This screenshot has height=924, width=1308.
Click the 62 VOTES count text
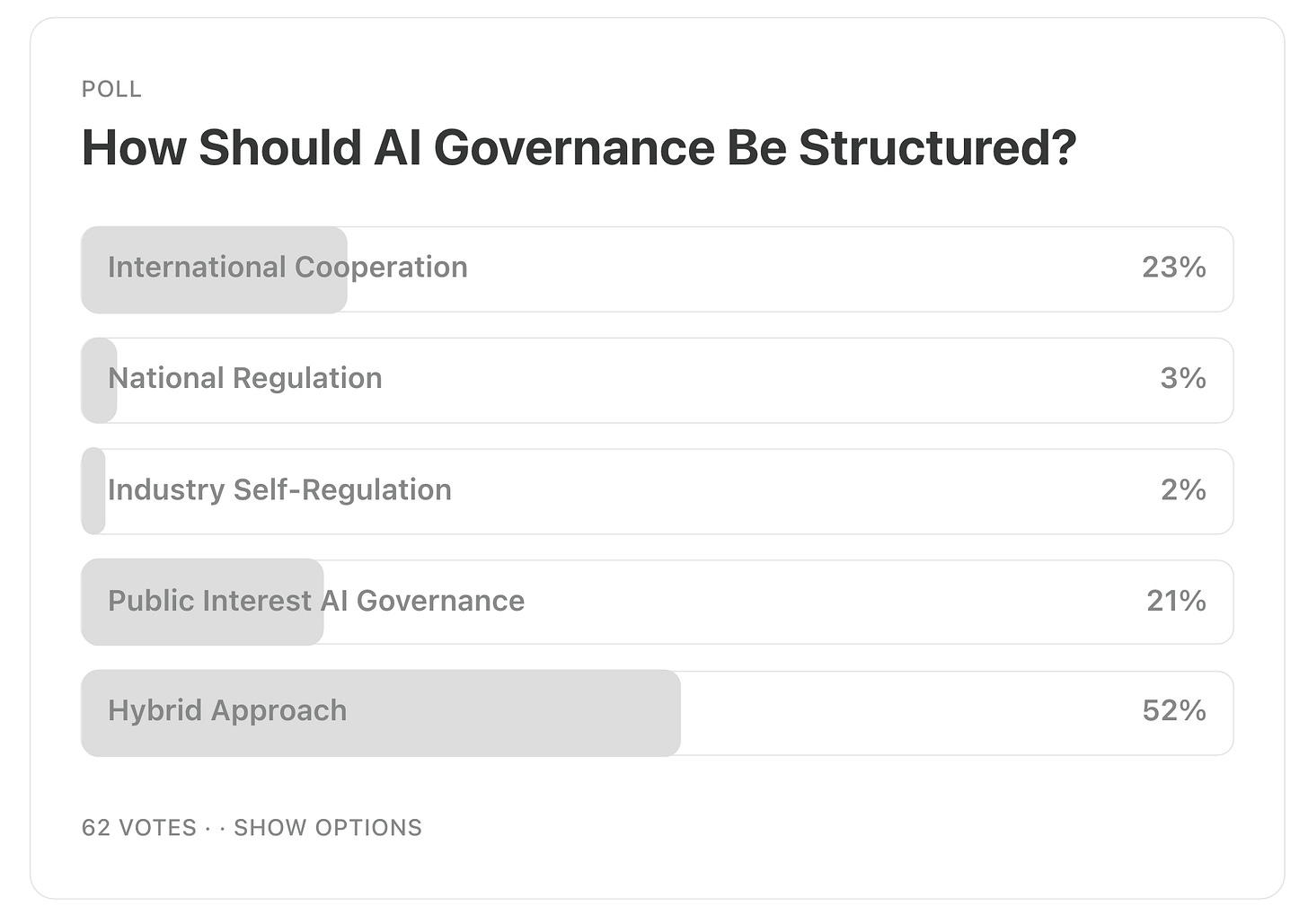[139, 827]
